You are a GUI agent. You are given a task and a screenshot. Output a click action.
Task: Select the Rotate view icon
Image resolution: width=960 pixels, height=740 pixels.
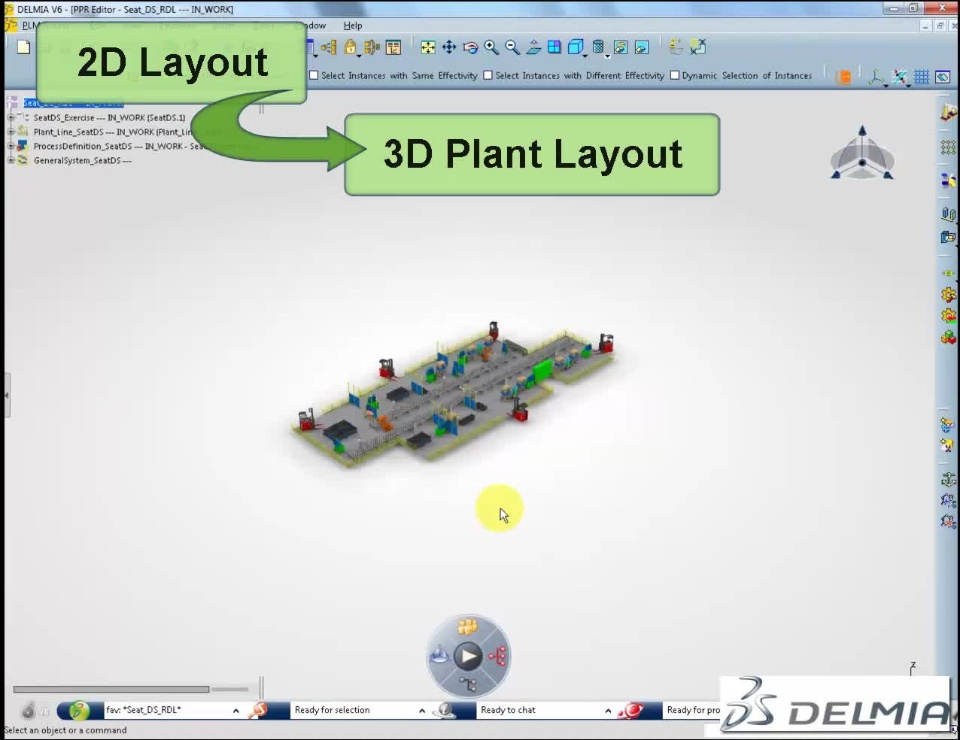pos(470,47)
